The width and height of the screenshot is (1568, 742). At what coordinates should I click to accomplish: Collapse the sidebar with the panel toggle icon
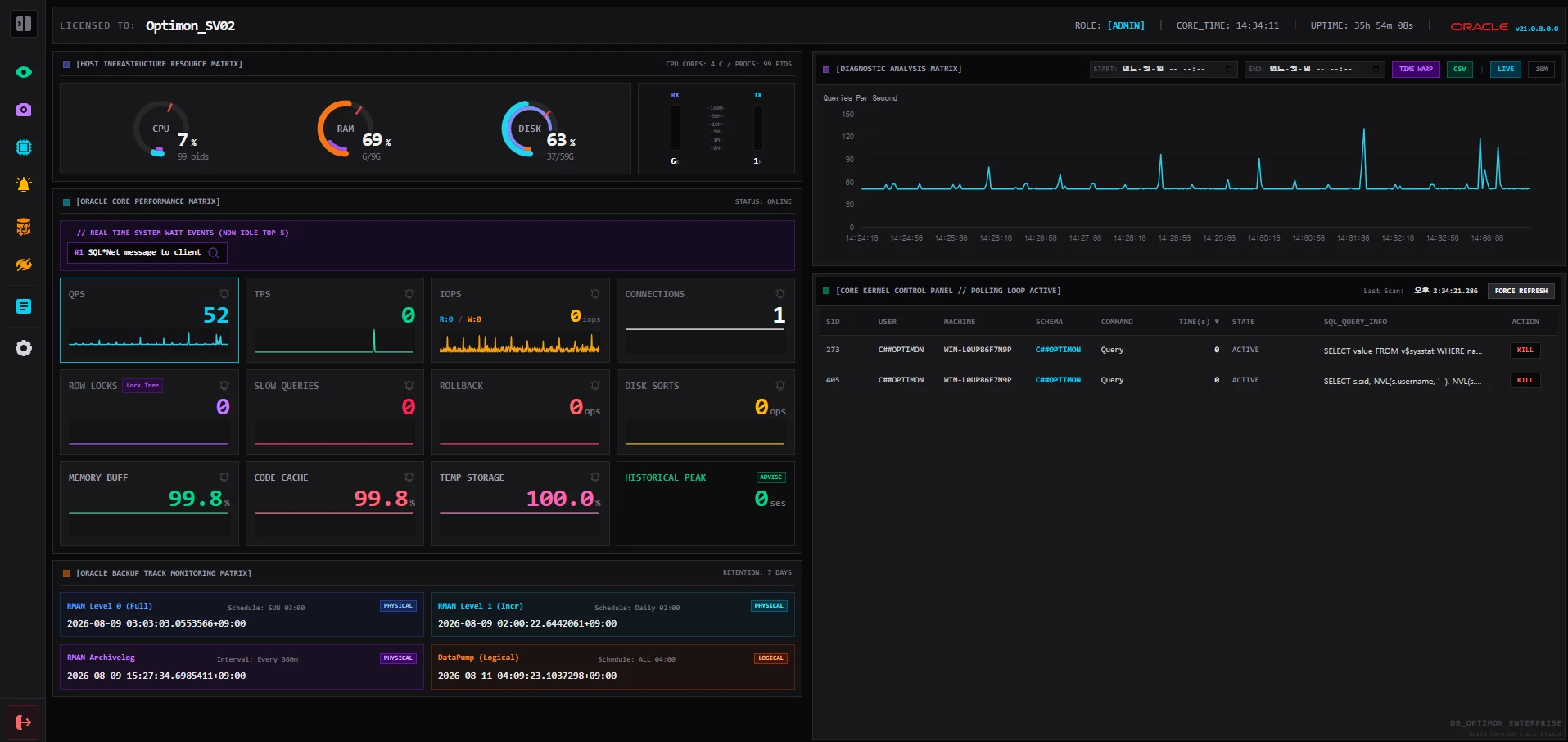click(x=24, y=24)
